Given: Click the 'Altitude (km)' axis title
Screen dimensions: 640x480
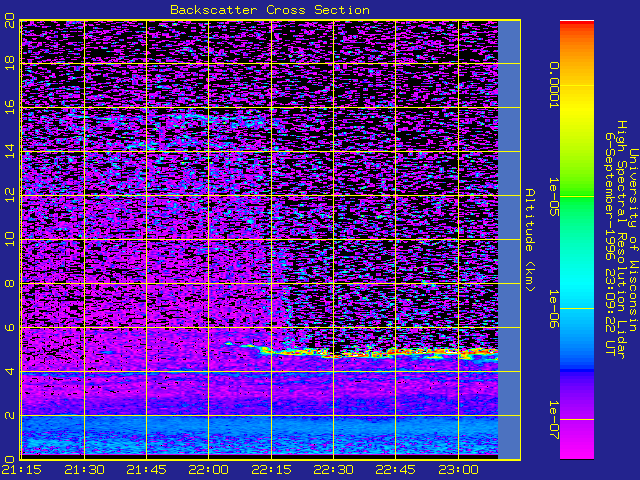Looking at the screenshot, I should pos(530,240).
